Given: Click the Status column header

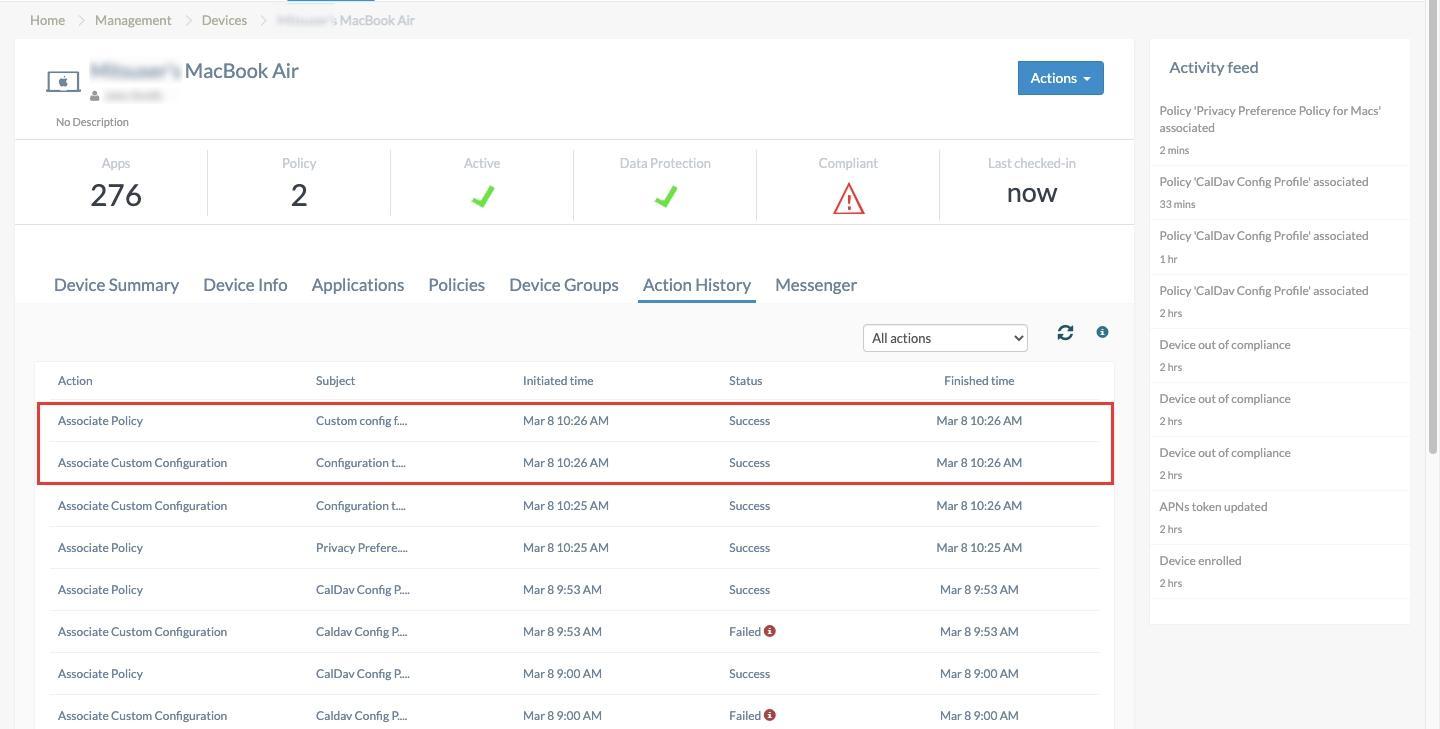Looking at the screenshot, I should tap(745, 381).
